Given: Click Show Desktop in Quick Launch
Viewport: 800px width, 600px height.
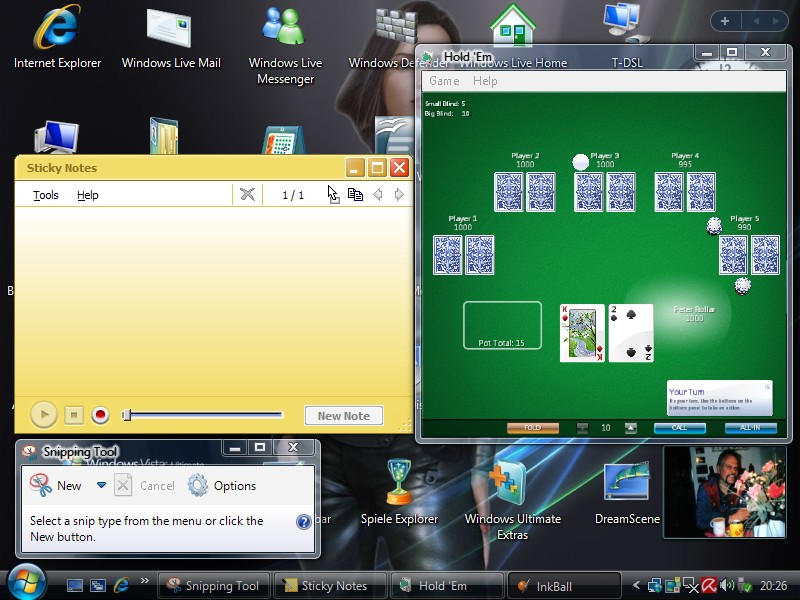Looking at the screenshot, I should coord(74,585).
